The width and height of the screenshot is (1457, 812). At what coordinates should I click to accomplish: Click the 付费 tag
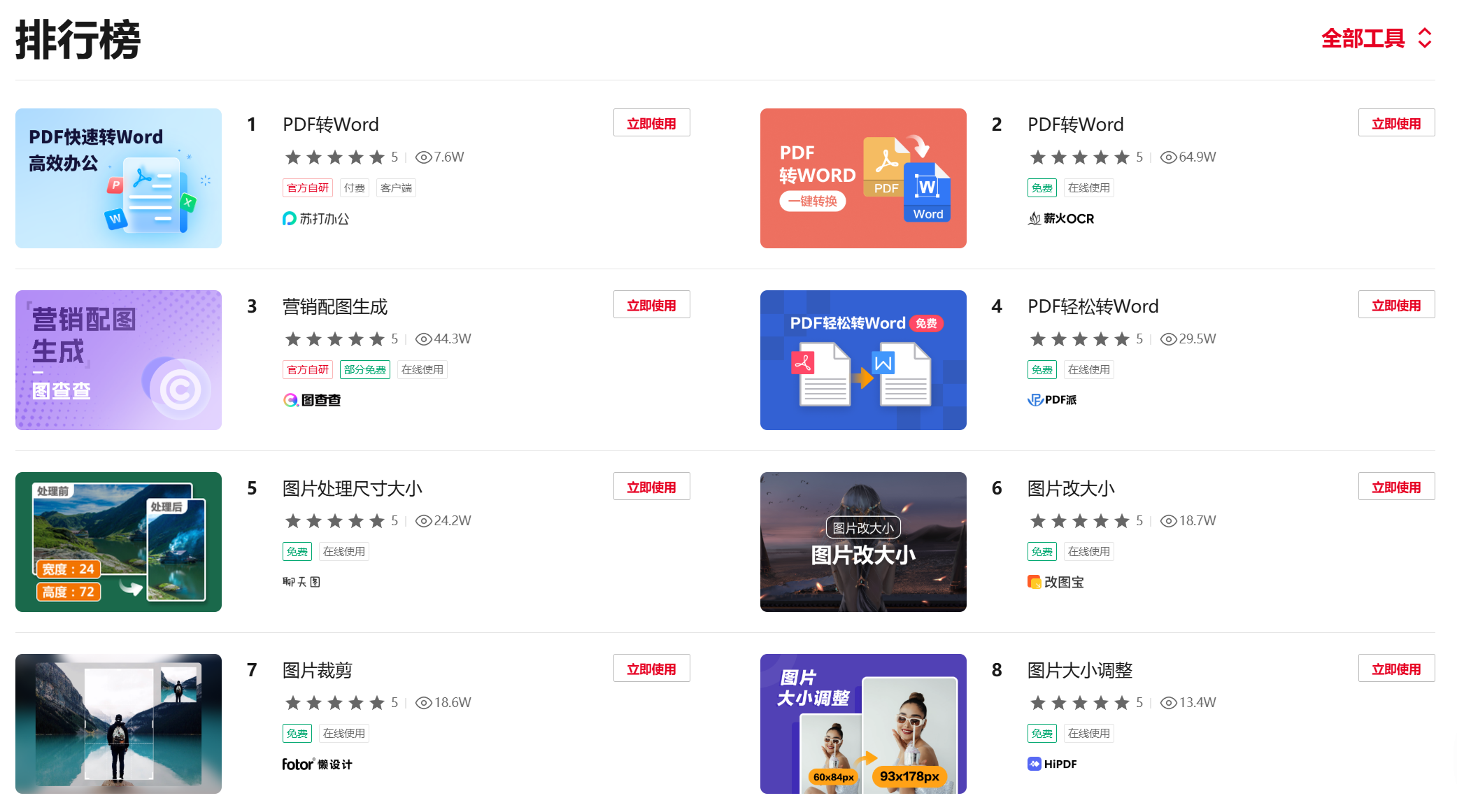[x=355, y=187]
